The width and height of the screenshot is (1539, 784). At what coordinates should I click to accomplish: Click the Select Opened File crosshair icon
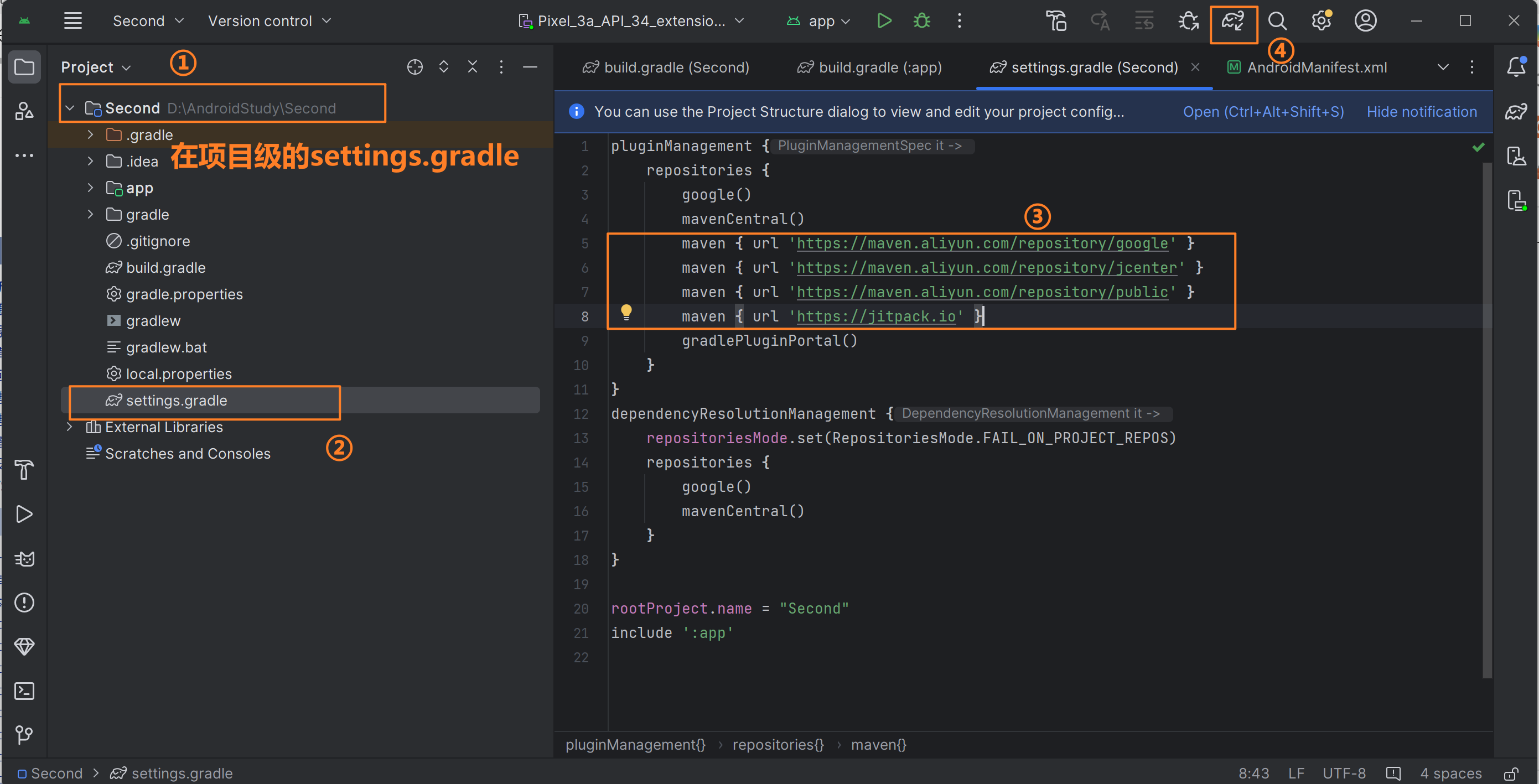click(x=414, y=67)
